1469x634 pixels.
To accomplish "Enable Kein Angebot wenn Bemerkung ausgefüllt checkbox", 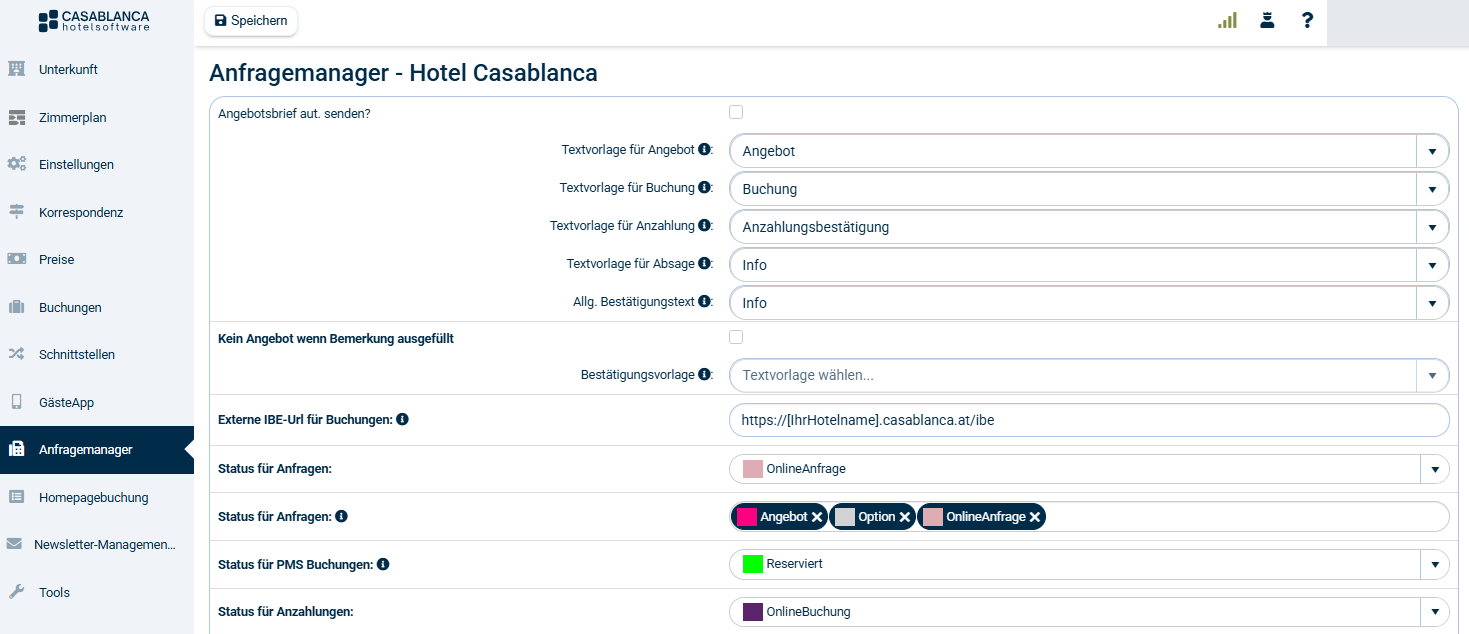I will point(736,337).
